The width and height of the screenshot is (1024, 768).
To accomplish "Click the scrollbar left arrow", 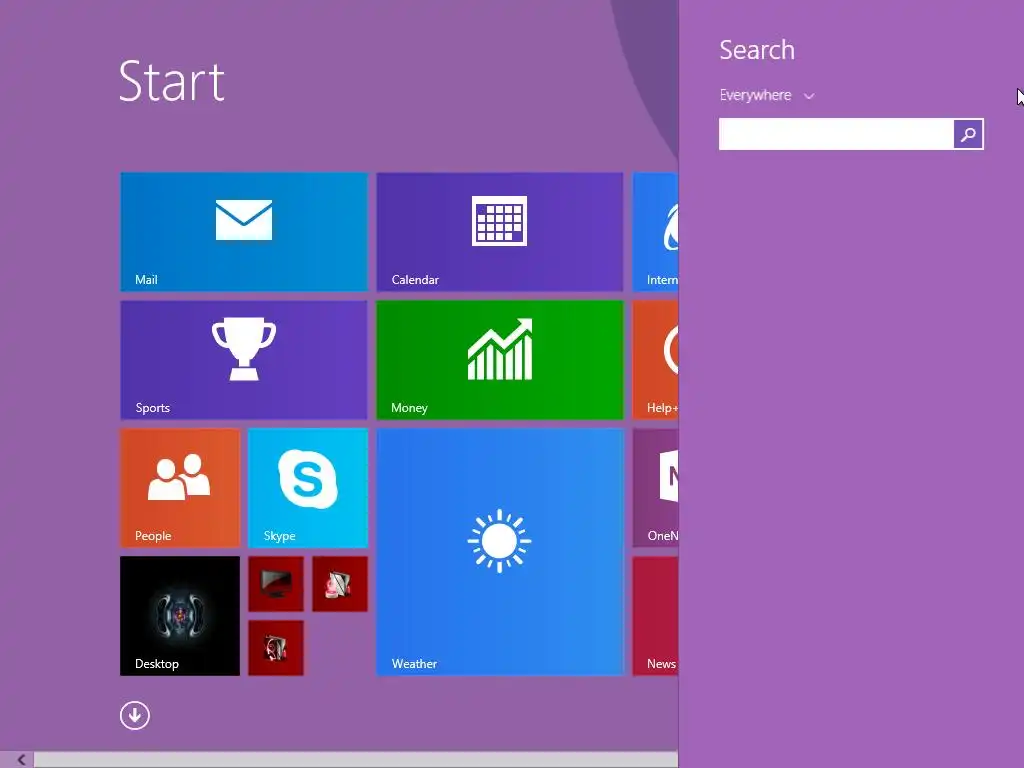I will coord(22,760).
